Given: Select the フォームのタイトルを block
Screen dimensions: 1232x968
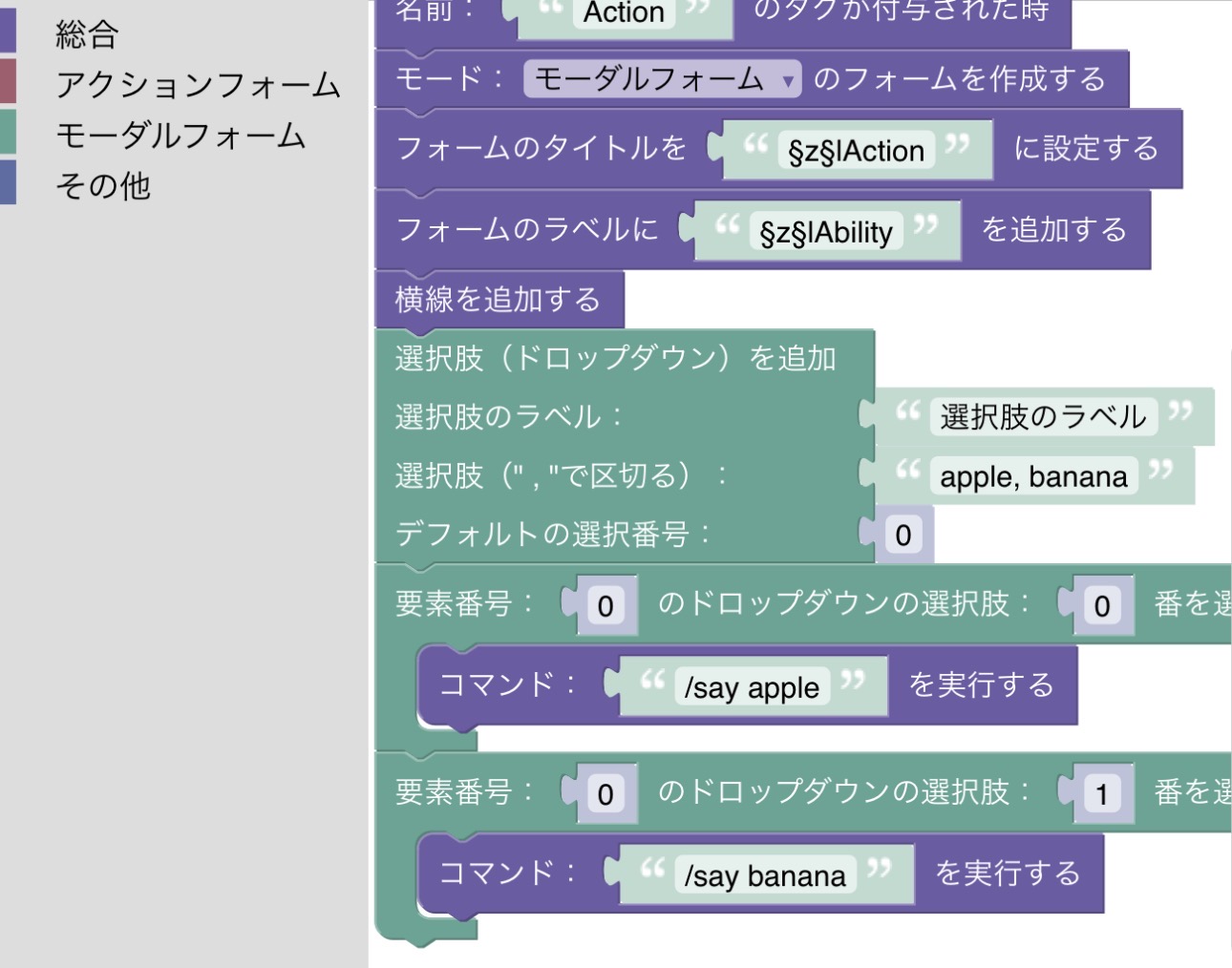Looking at the screenshot, I should tap(541, 149).
